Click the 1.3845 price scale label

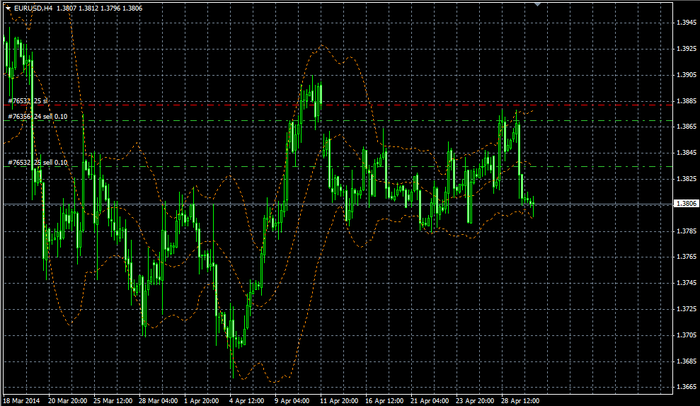click(x=686, y=153)
